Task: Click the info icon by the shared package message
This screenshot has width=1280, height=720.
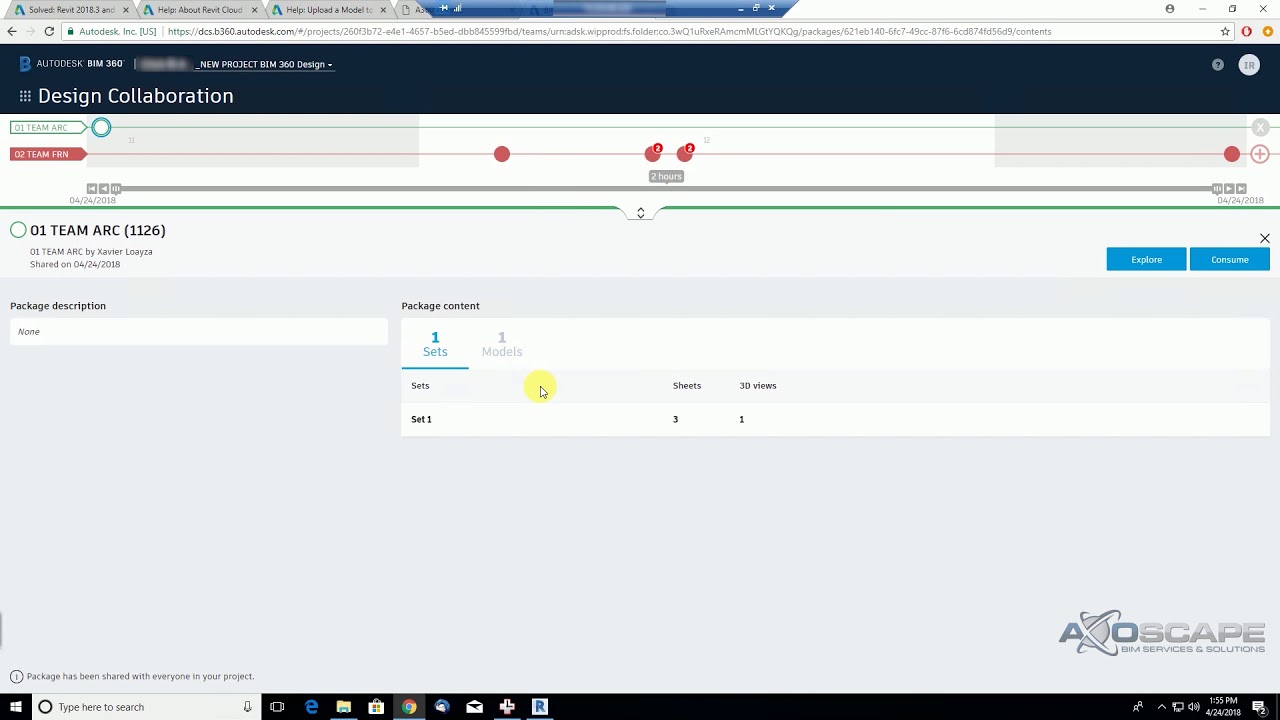Action: click(x=16, y=677)
